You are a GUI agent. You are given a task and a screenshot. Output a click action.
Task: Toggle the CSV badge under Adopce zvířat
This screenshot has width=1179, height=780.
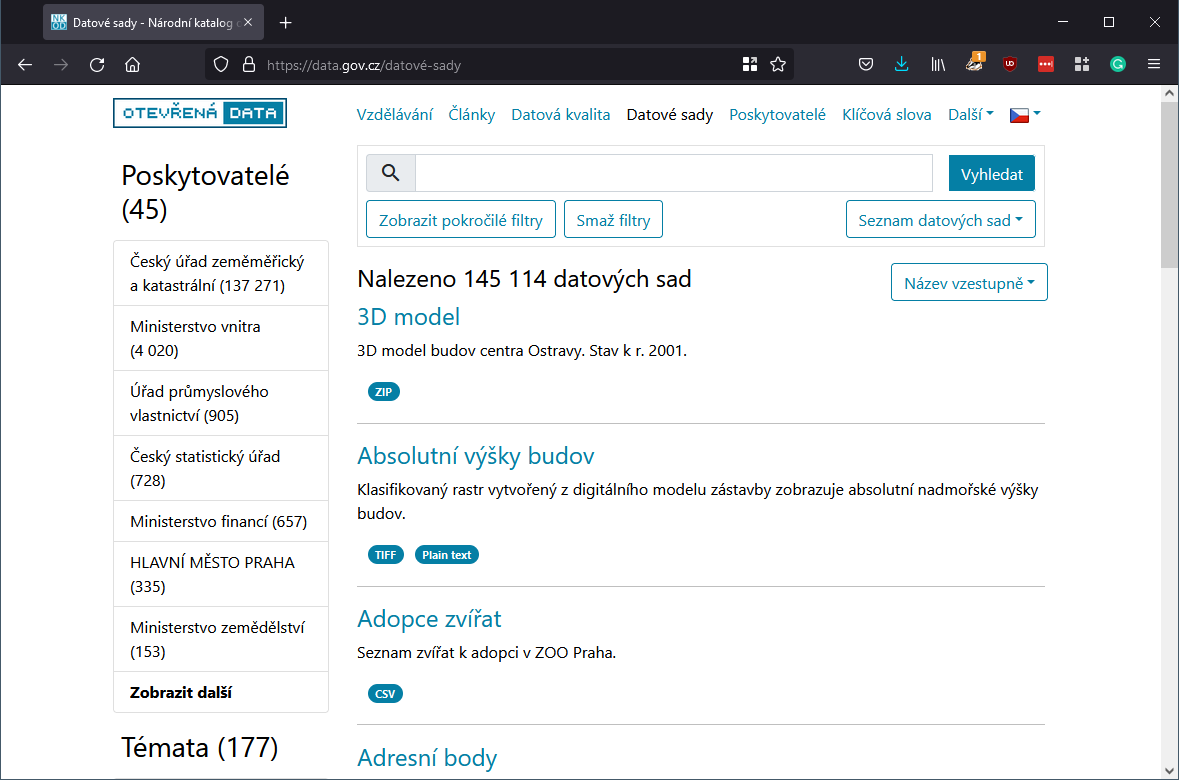[x=385, y=692]
